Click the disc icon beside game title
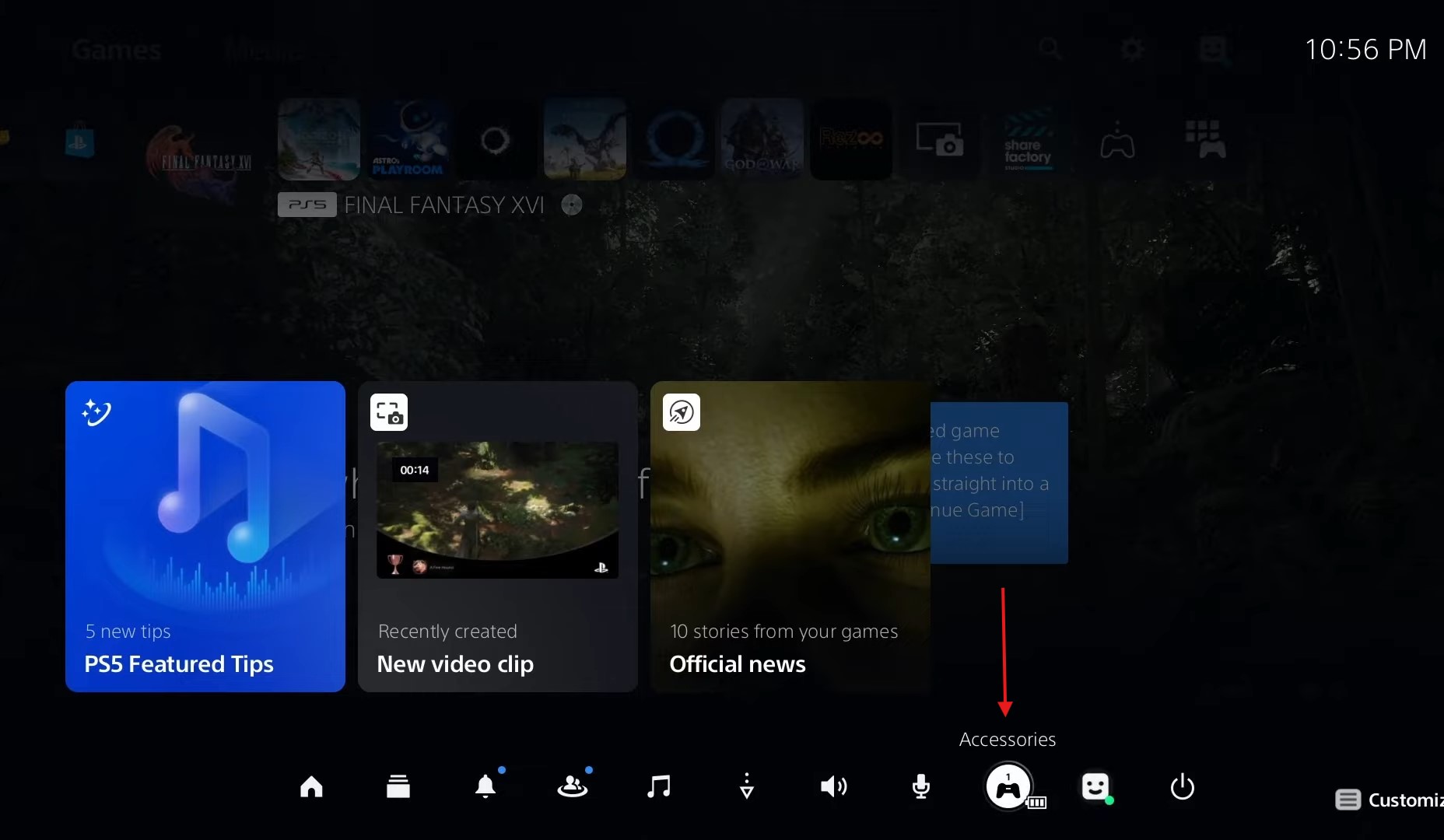Screen dimensions: 1444x840 pyautogui.click(x=572, y=205)
